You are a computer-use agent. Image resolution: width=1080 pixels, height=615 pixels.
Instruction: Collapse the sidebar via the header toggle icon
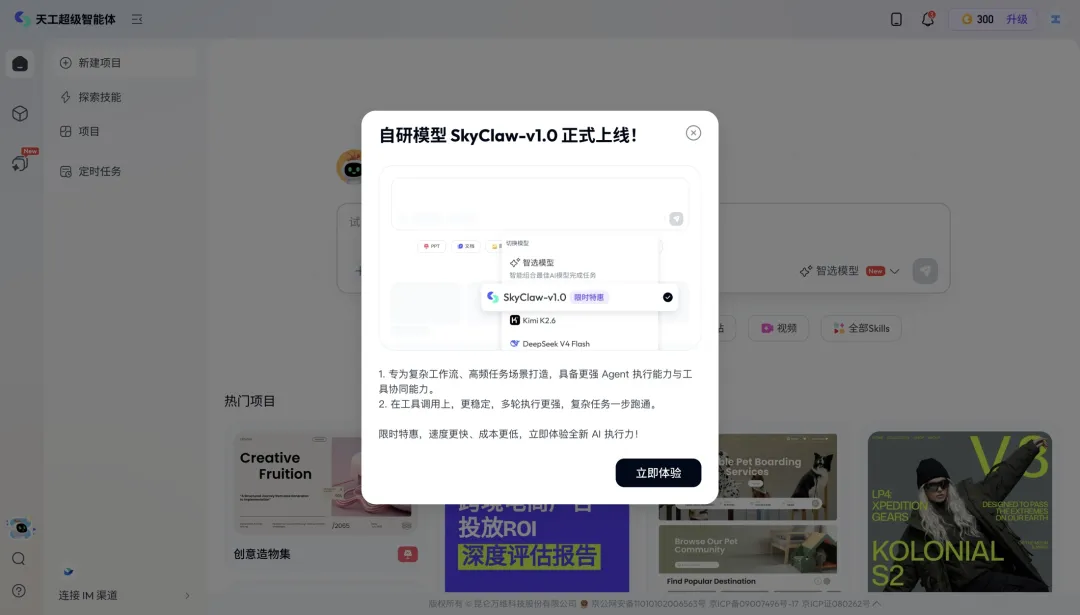point(137,19)
